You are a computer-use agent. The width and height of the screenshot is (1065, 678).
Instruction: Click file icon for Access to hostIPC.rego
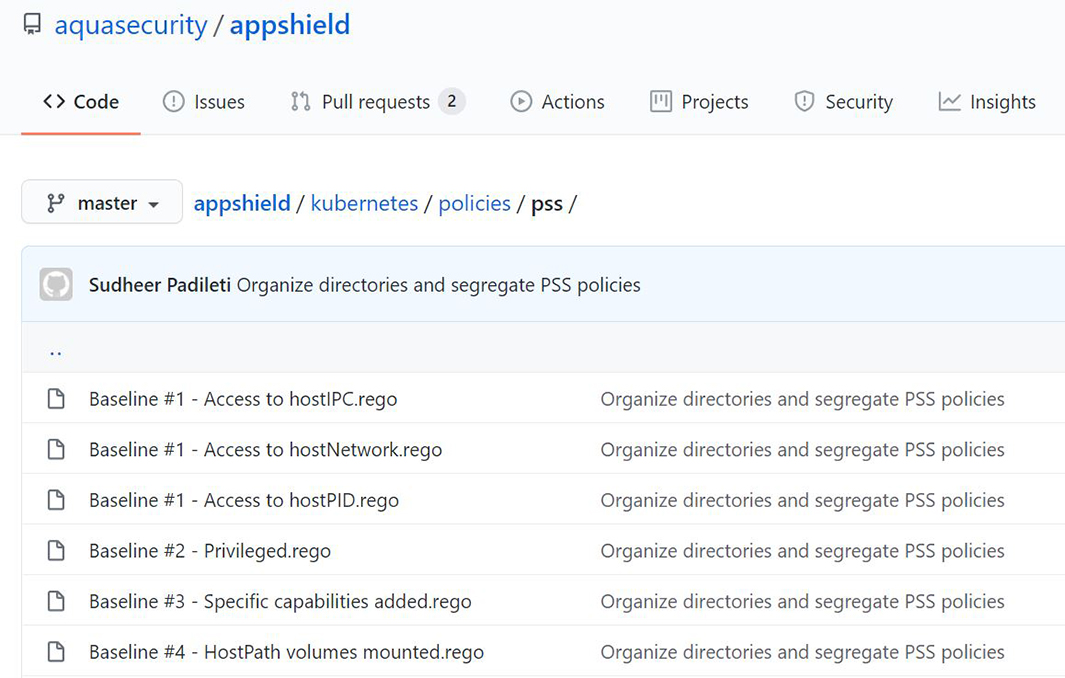56,399
